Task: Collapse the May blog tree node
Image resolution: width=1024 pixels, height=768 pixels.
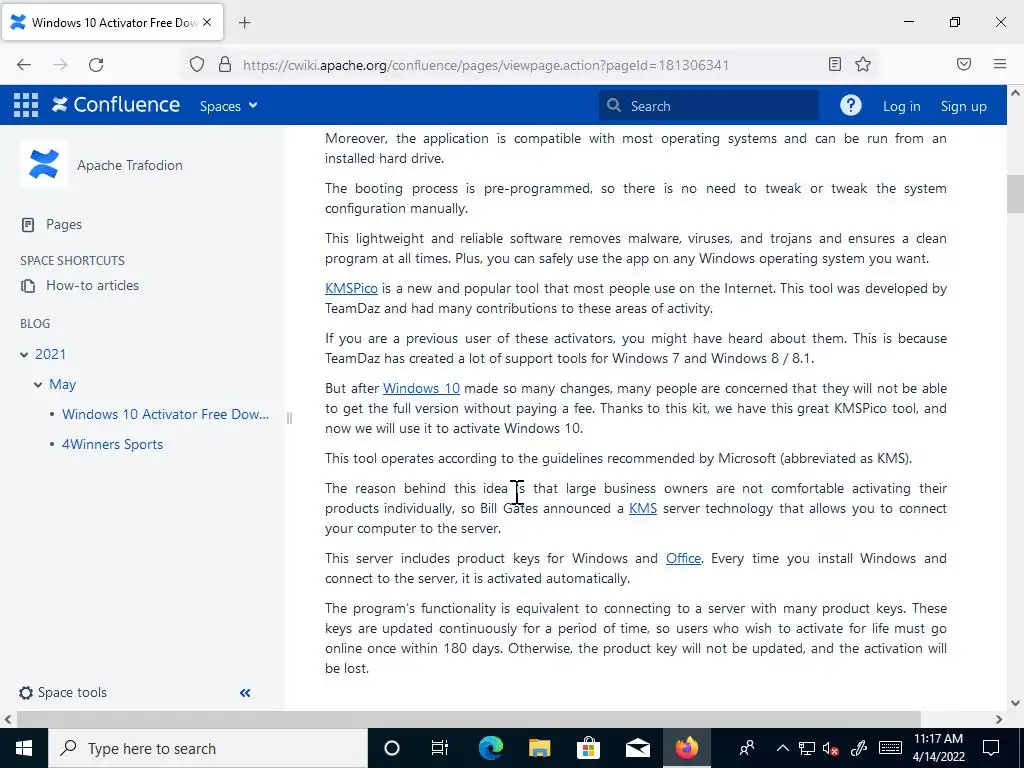Action: (38, 385)
